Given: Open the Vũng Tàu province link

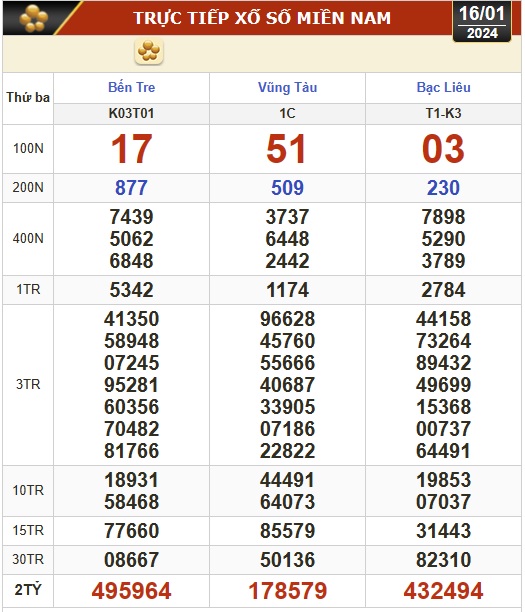Looking at the screenshot, I should point(287,87).
